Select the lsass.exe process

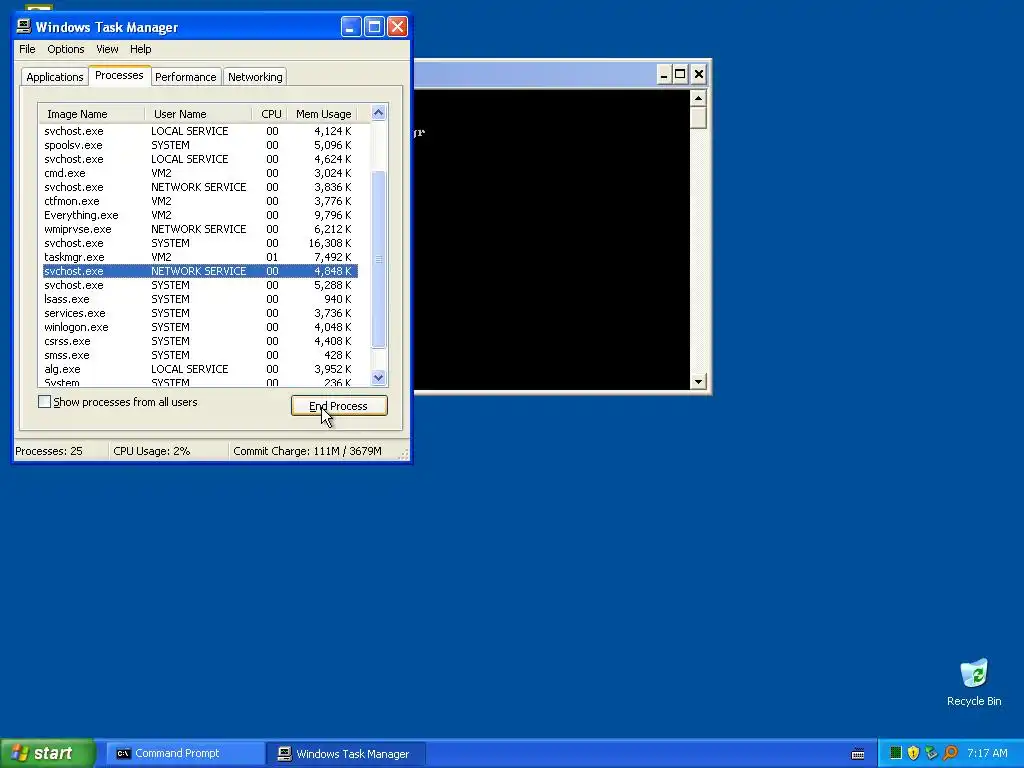[200, 299]
